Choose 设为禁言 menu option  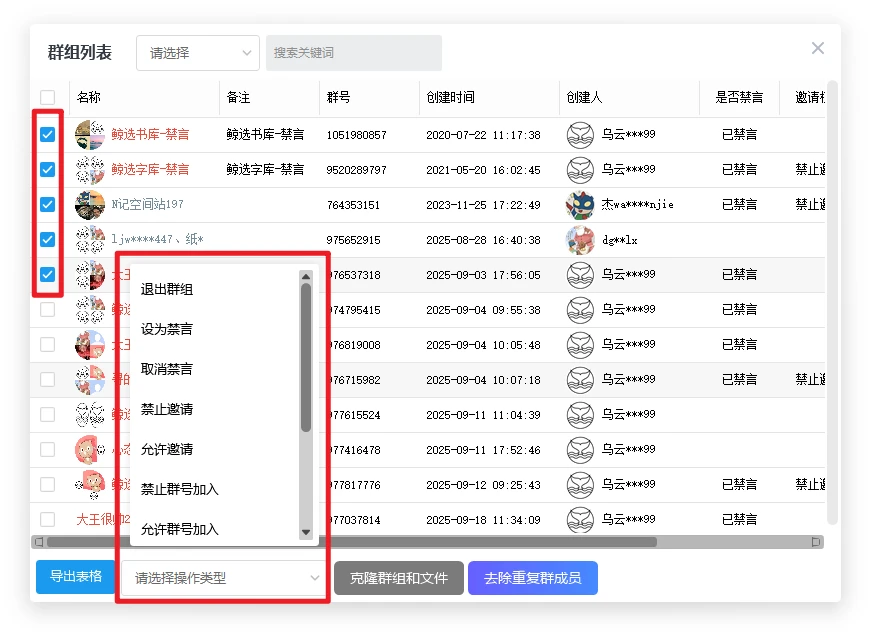[167, 329]
